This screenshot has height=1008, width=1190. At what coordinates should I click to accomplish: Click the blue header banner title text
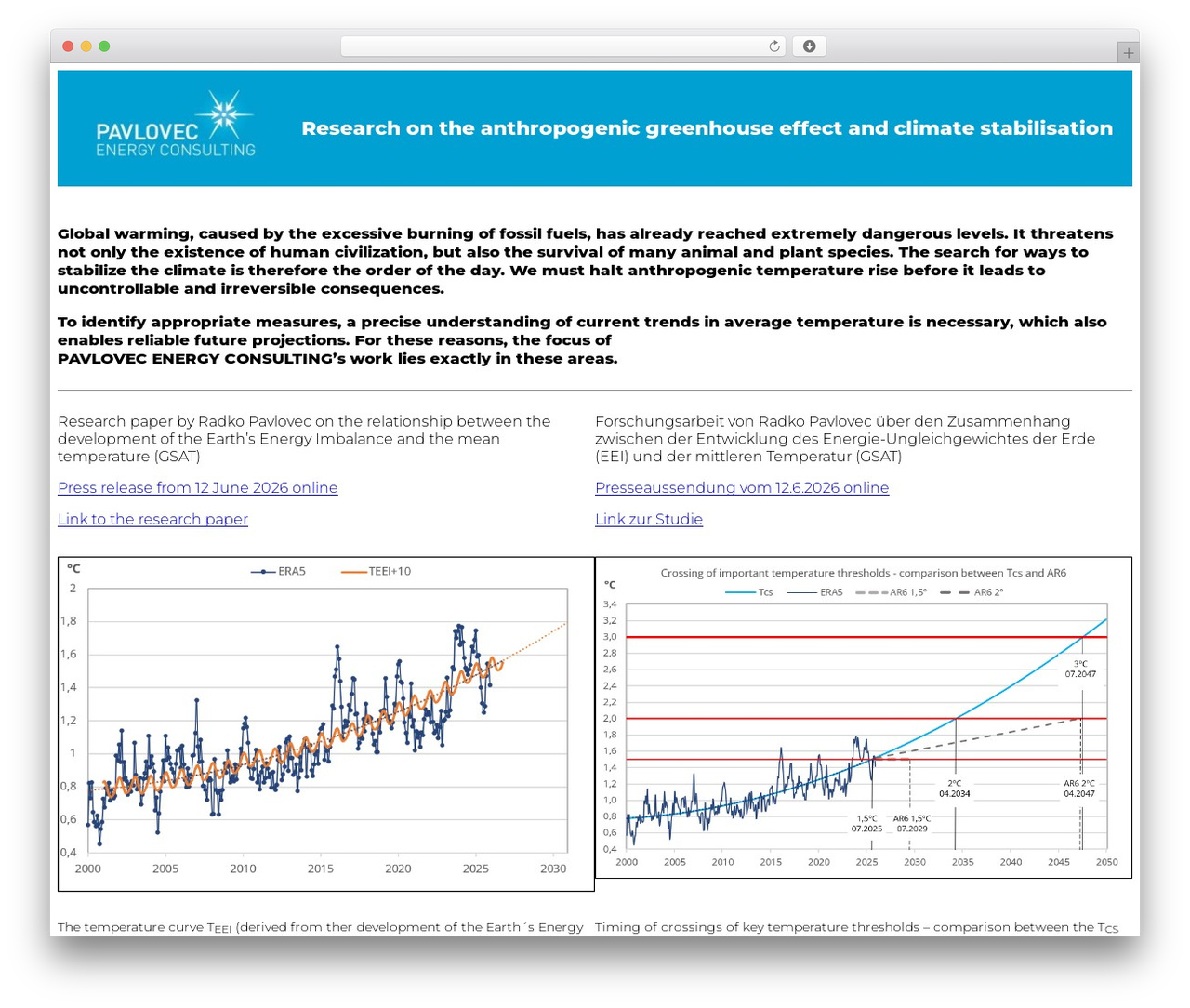coord(707,128)
